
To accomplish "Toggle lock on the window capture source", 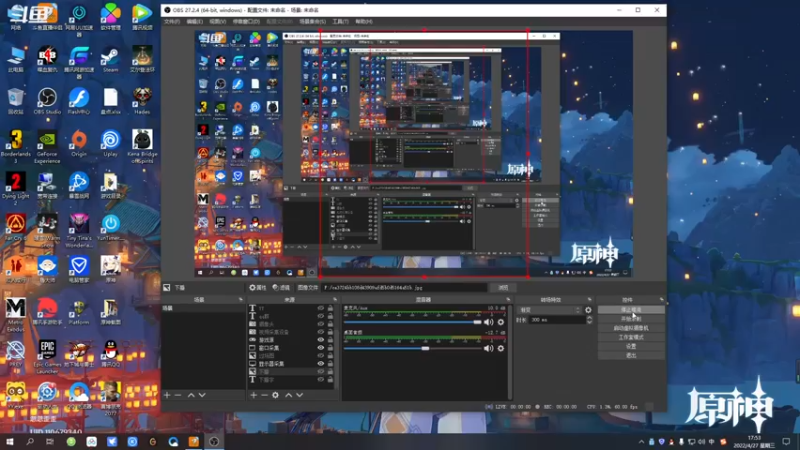I will pos(330,347).
